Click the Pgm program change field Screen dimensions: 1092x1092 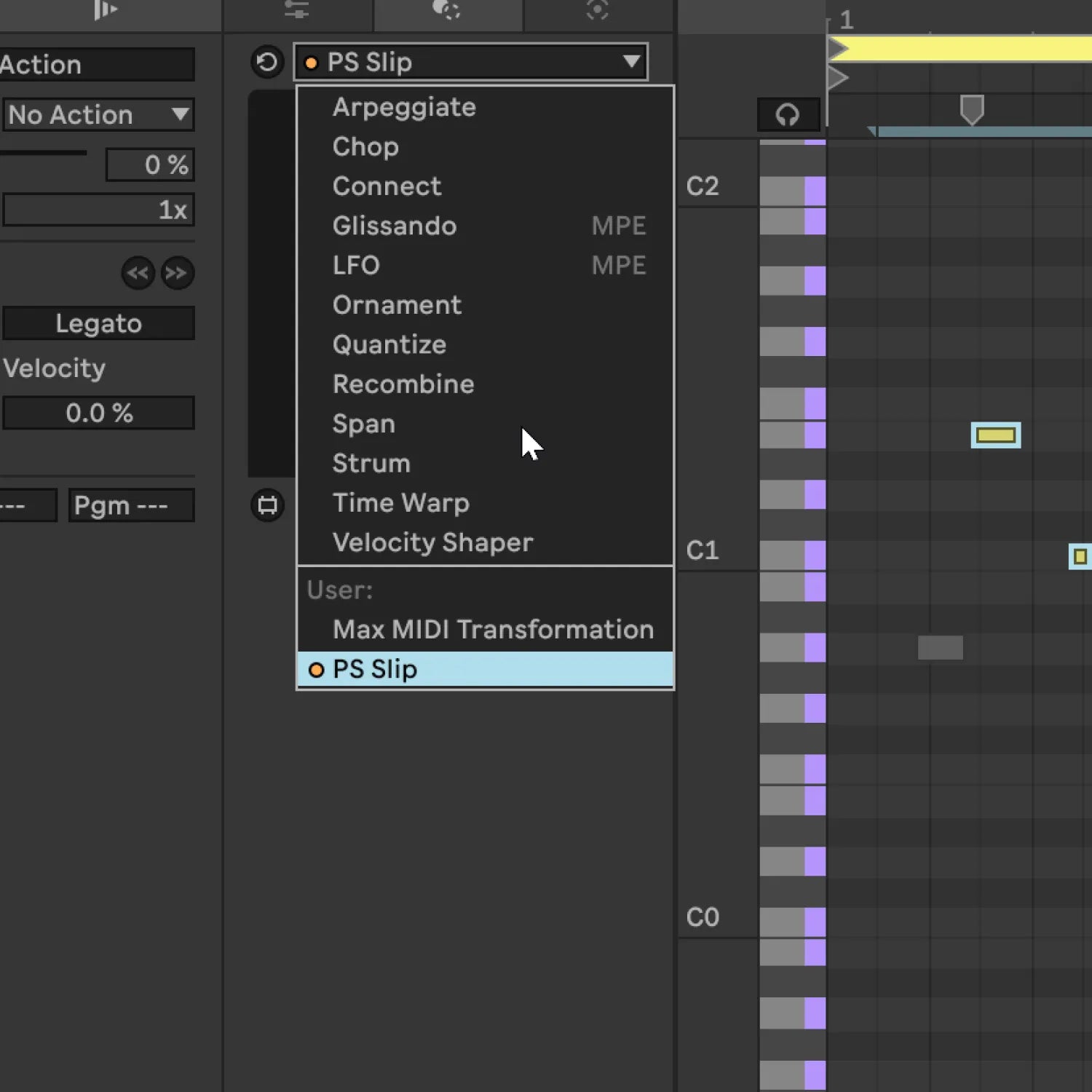coord(131,505)
